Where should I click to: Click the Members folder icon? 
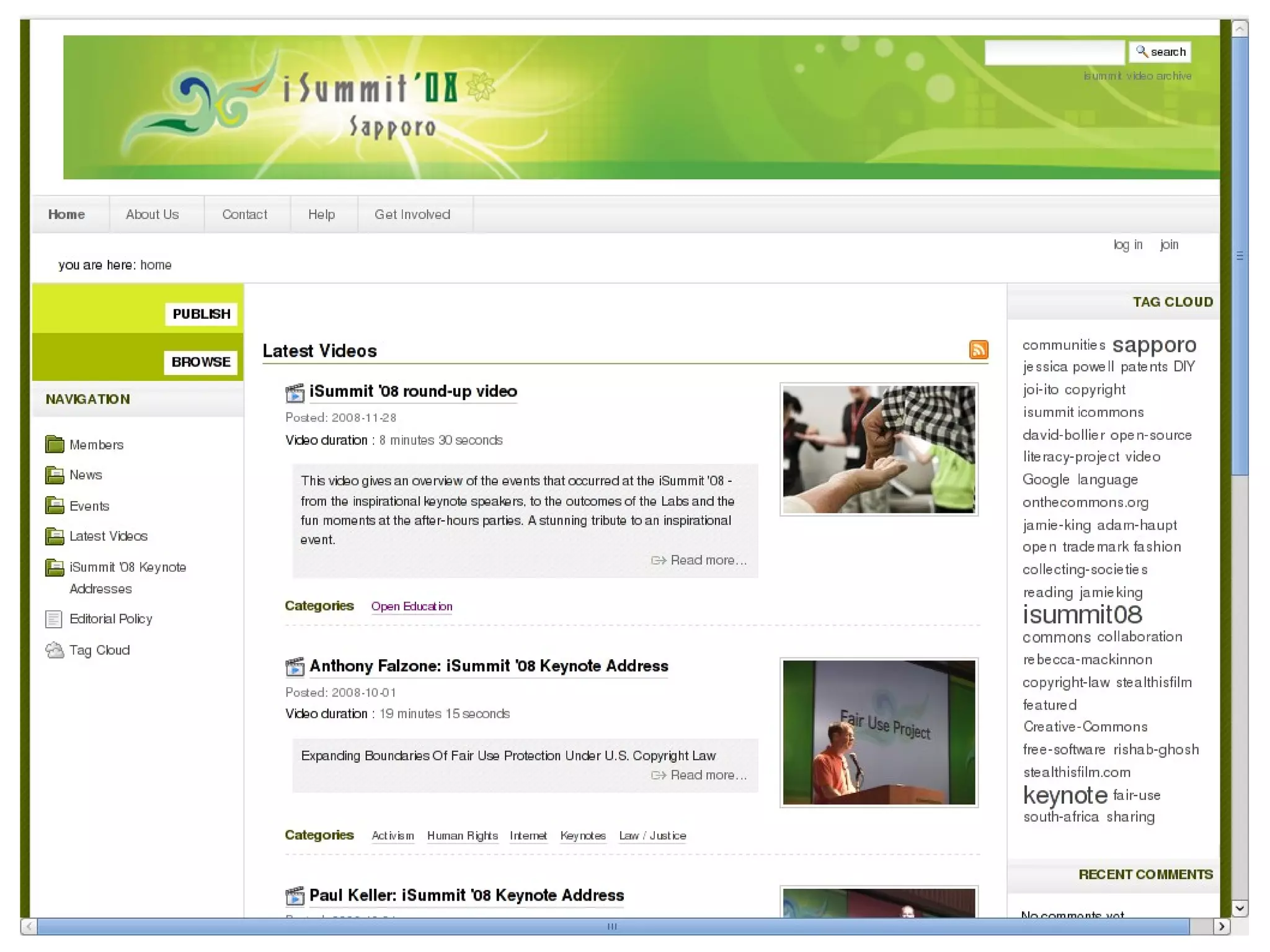click(x=55, y=444)
